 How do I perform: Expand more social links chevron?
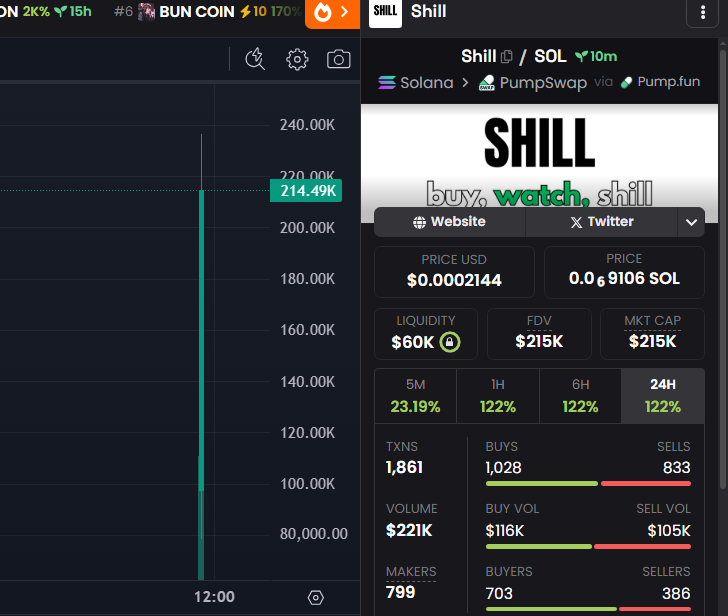(691, 222)
